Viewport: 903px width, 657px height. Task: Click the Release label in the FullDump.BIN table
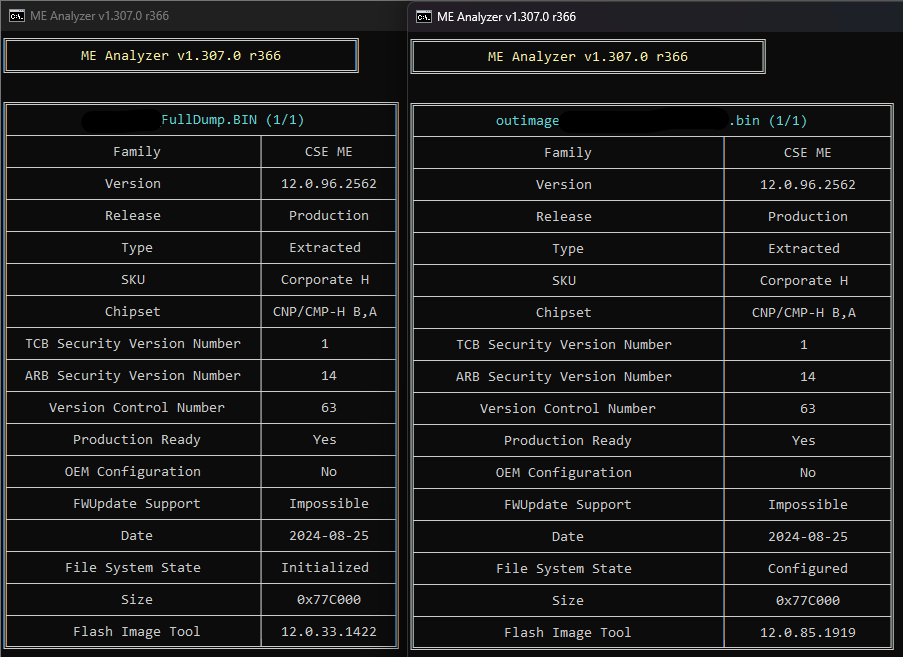tap(132, 216)
